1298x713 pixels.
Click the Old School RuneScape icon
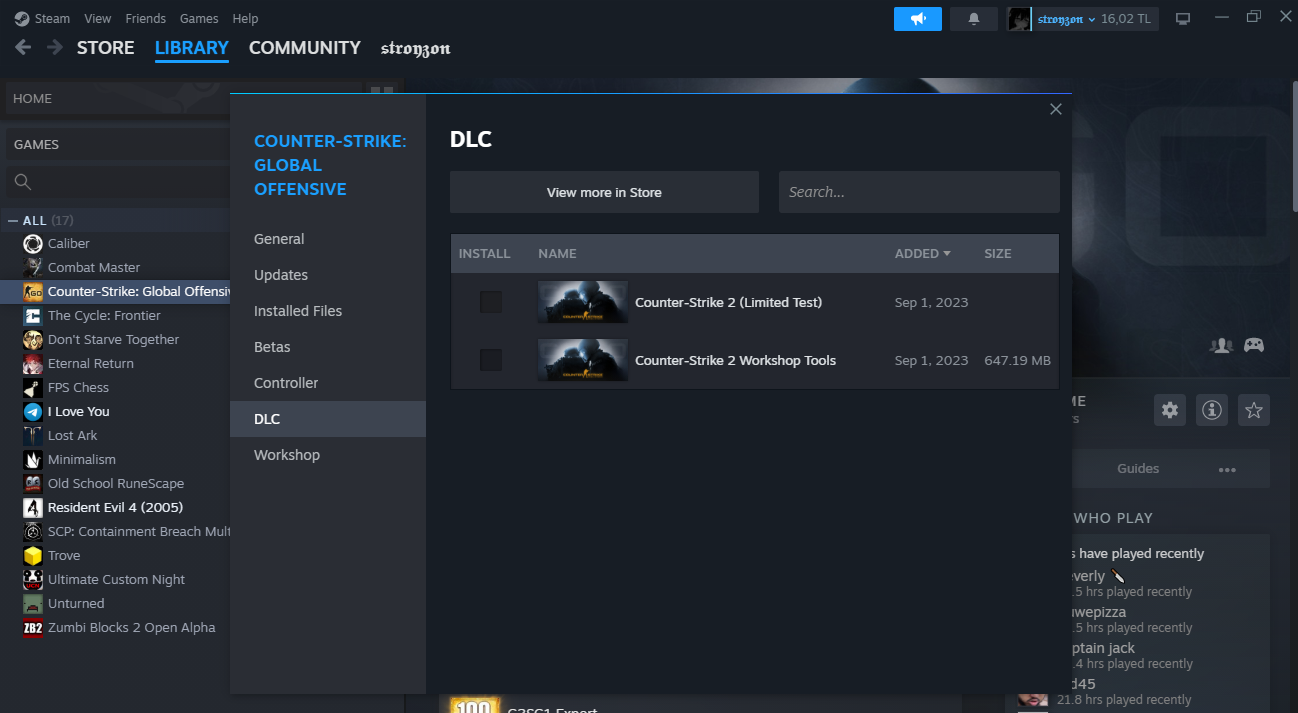[x=33, y=483]
